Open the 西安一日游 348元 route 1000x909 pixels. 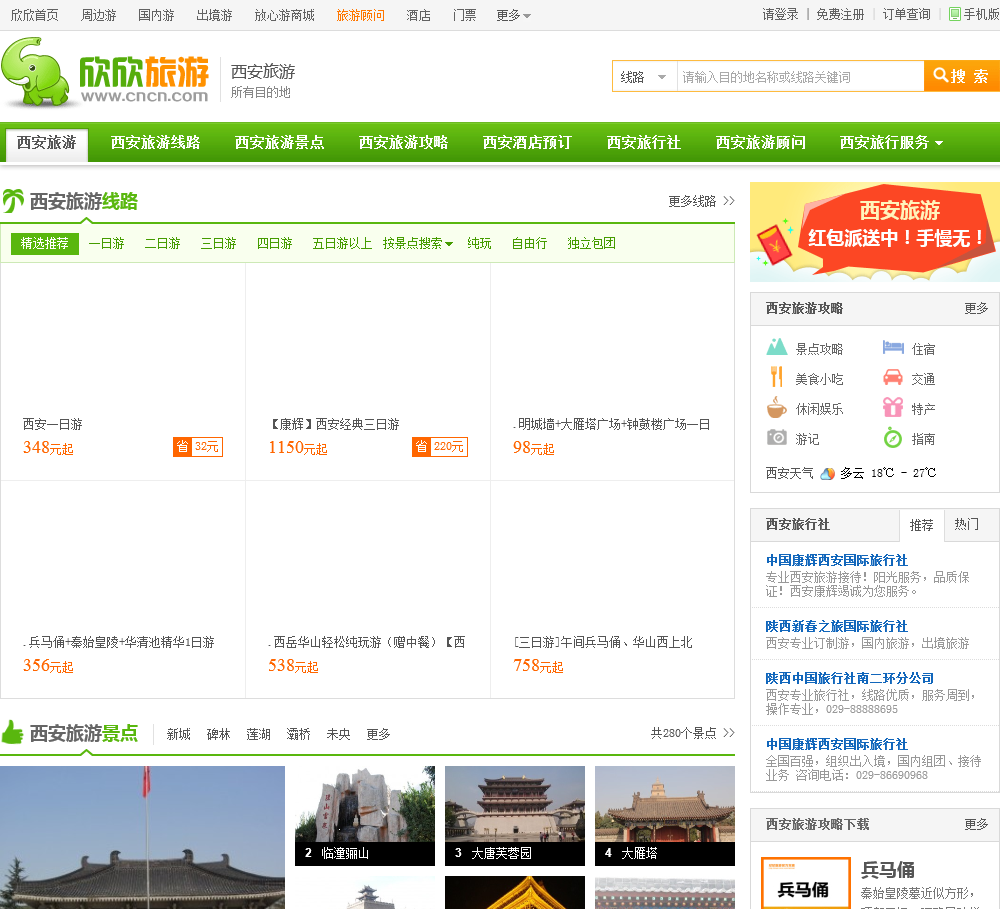(x=53, y=424)
